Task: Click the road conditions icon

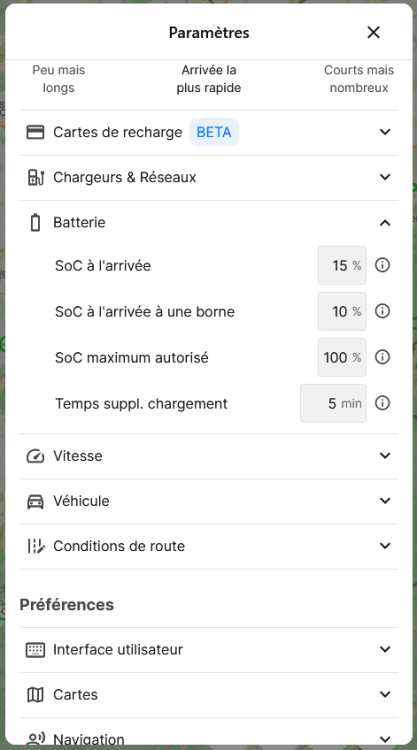Action: click(x=35, y=546)
